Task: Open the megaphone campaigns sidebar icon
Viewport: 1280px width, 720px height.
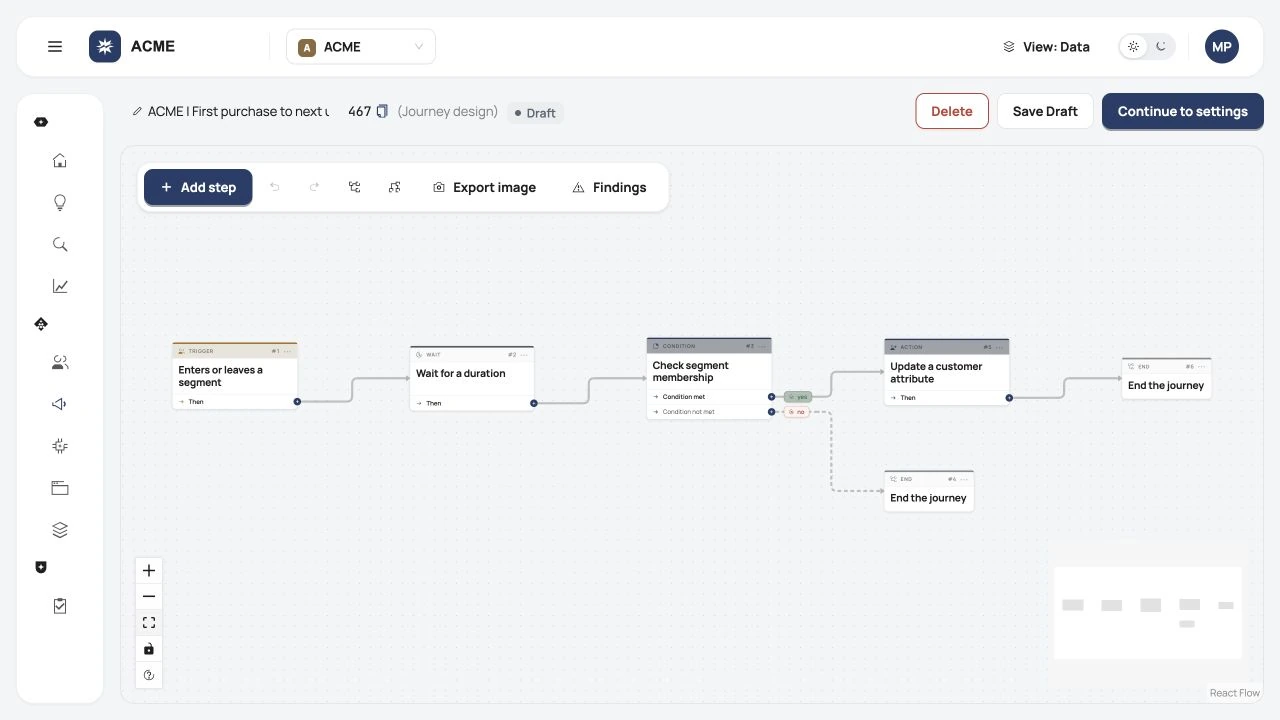Action: coord(60,405)
